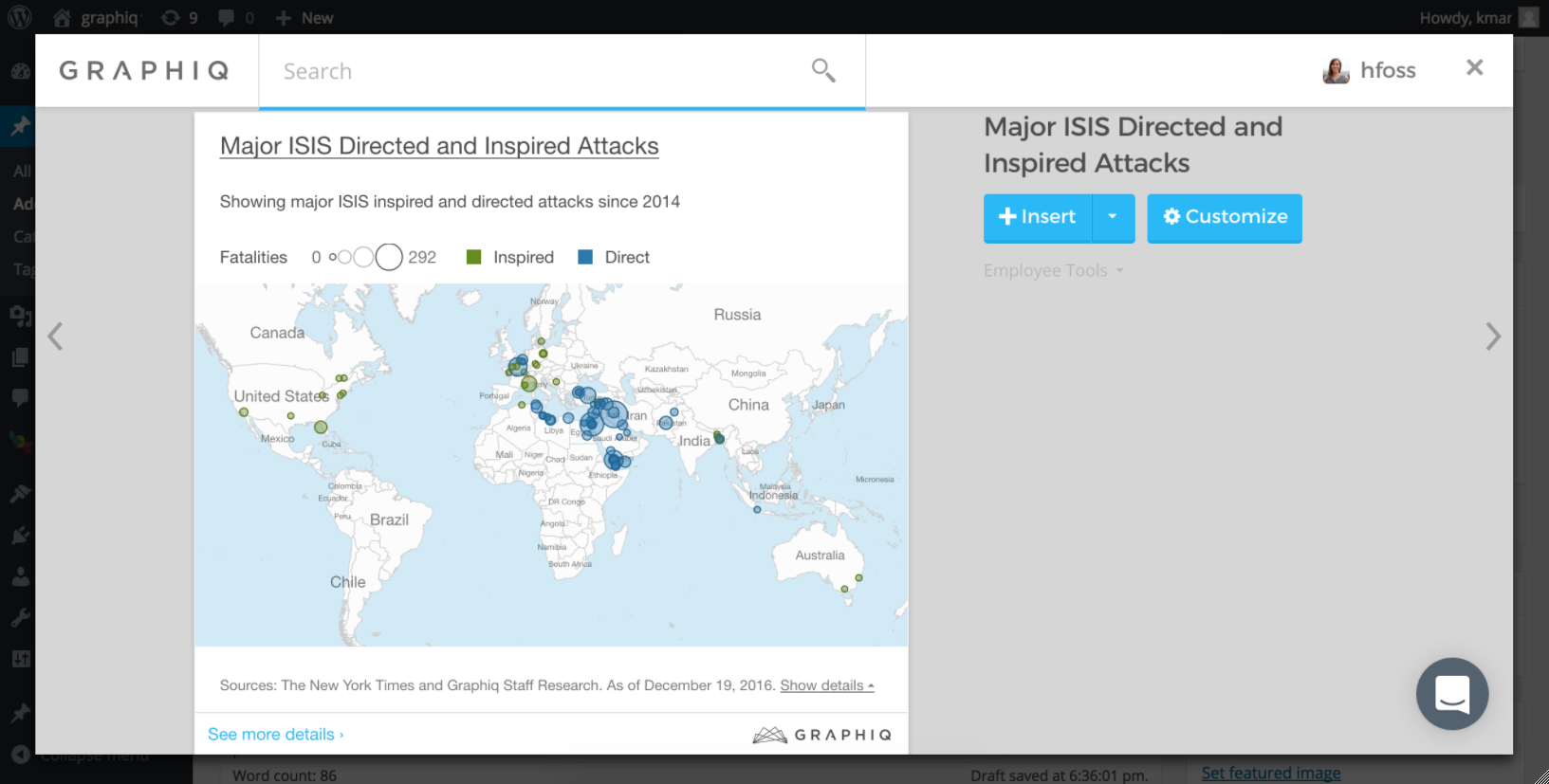Click the Australia label on the map

820,556
